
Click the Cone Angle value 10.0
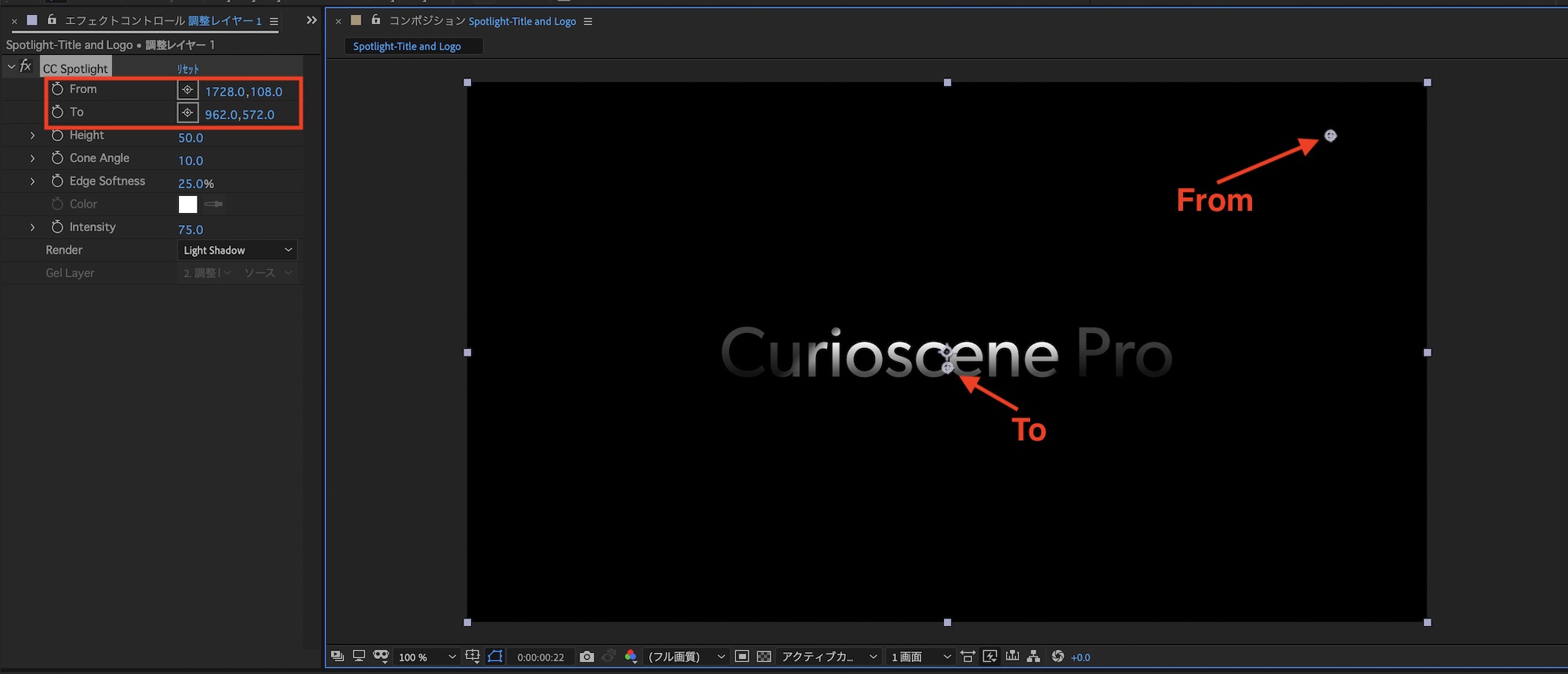[191, 161]
